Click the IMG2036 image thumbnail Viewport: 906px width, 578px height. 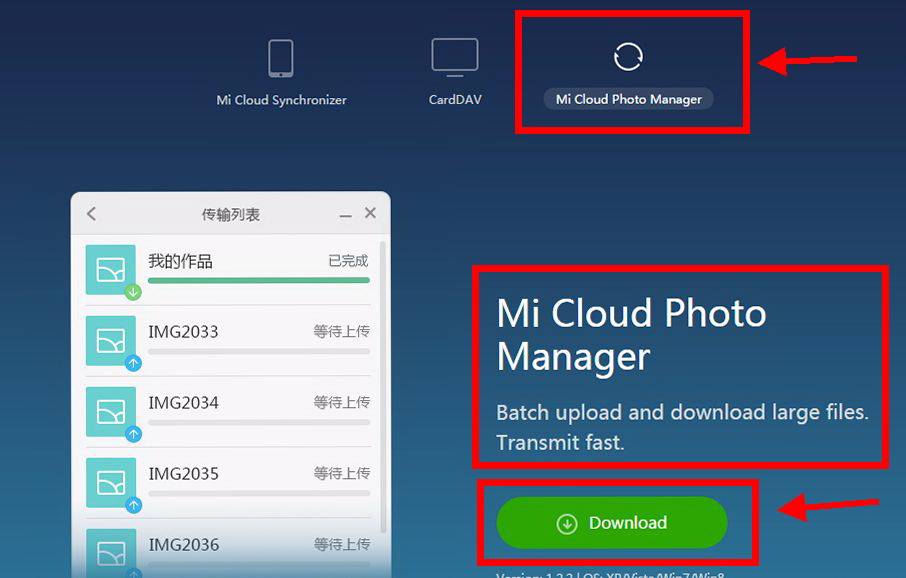pyautogui.click(x=111, y=553)
